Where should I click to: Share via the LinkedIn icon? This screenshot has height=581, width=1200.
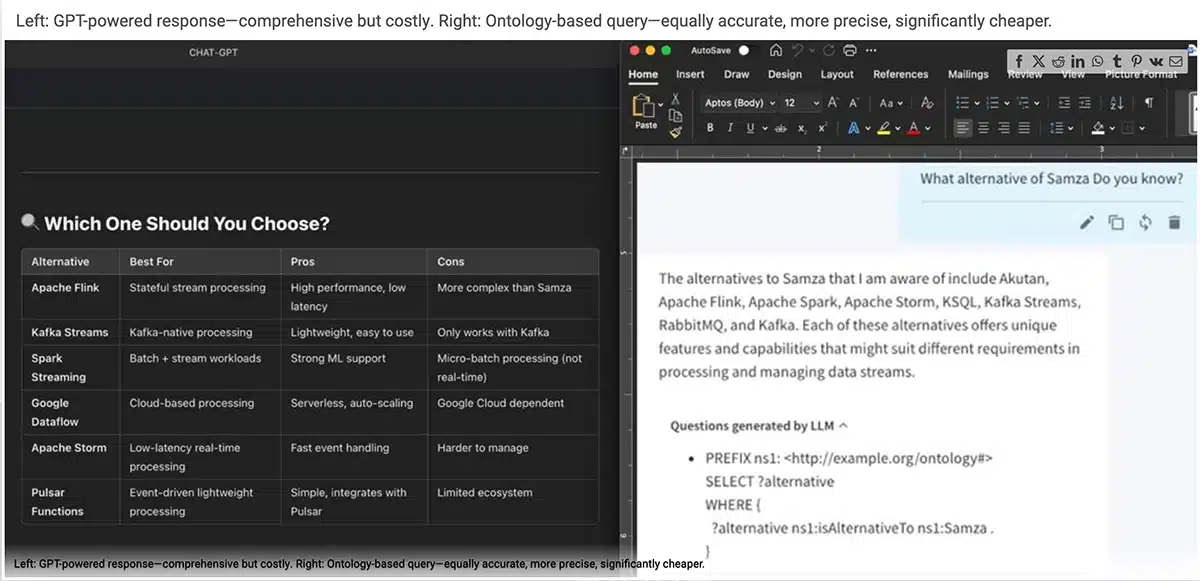point(1078,62)
